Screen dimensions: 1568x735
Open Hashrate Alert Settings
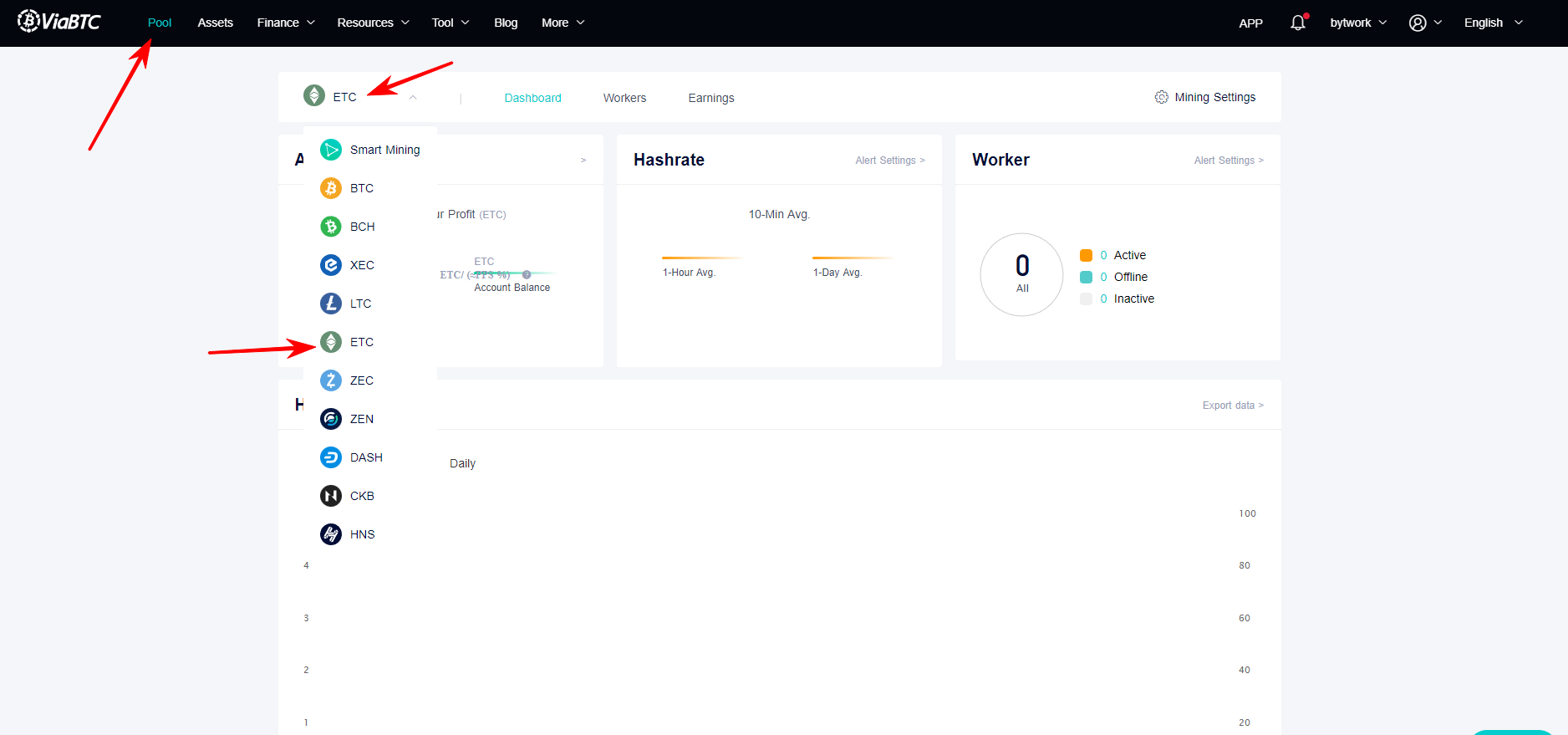click(x=890, y=161)
